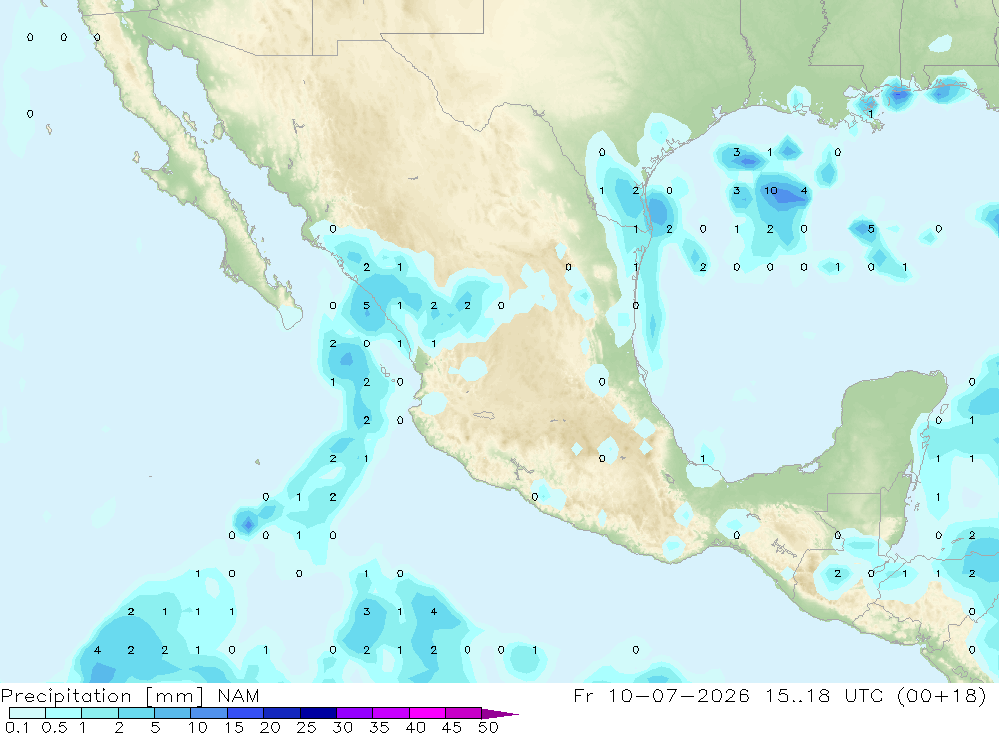Click the '25' legend scale label
Viewport: 1000px width, 733px height.
pyautogui.click(x=307, y=727)
